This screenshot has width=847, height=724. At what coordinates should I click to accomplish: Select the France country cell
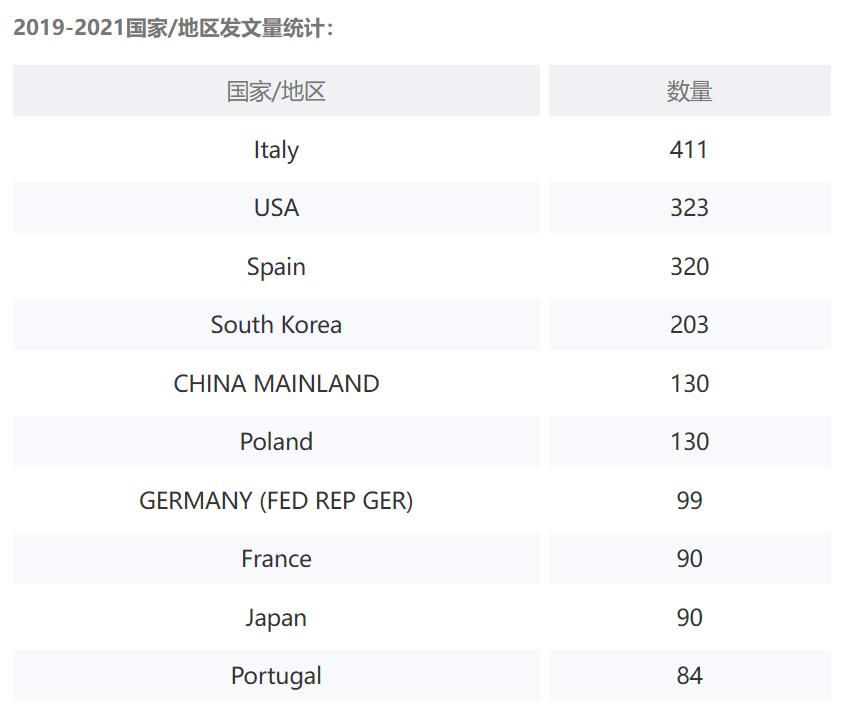pyautogui.click(x=276, y=559)
